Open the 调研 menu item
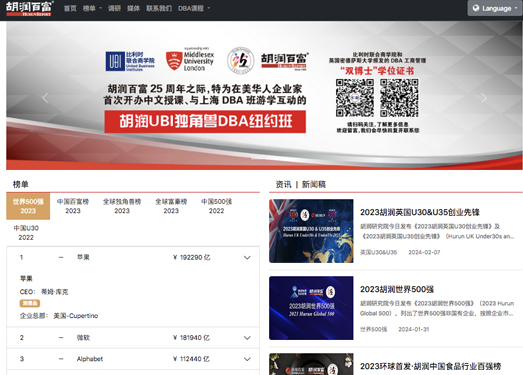 pos(114,8)
